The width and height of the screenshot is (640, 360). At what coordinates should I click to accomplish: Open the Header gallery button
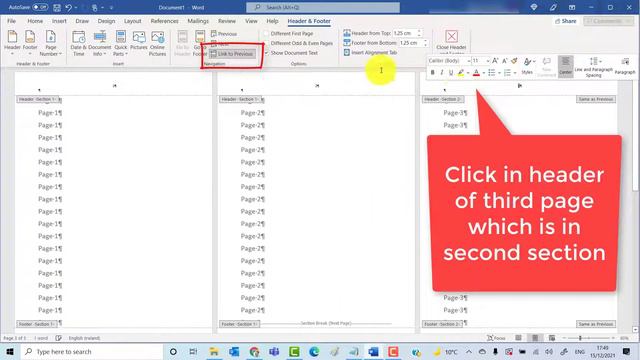12,43
